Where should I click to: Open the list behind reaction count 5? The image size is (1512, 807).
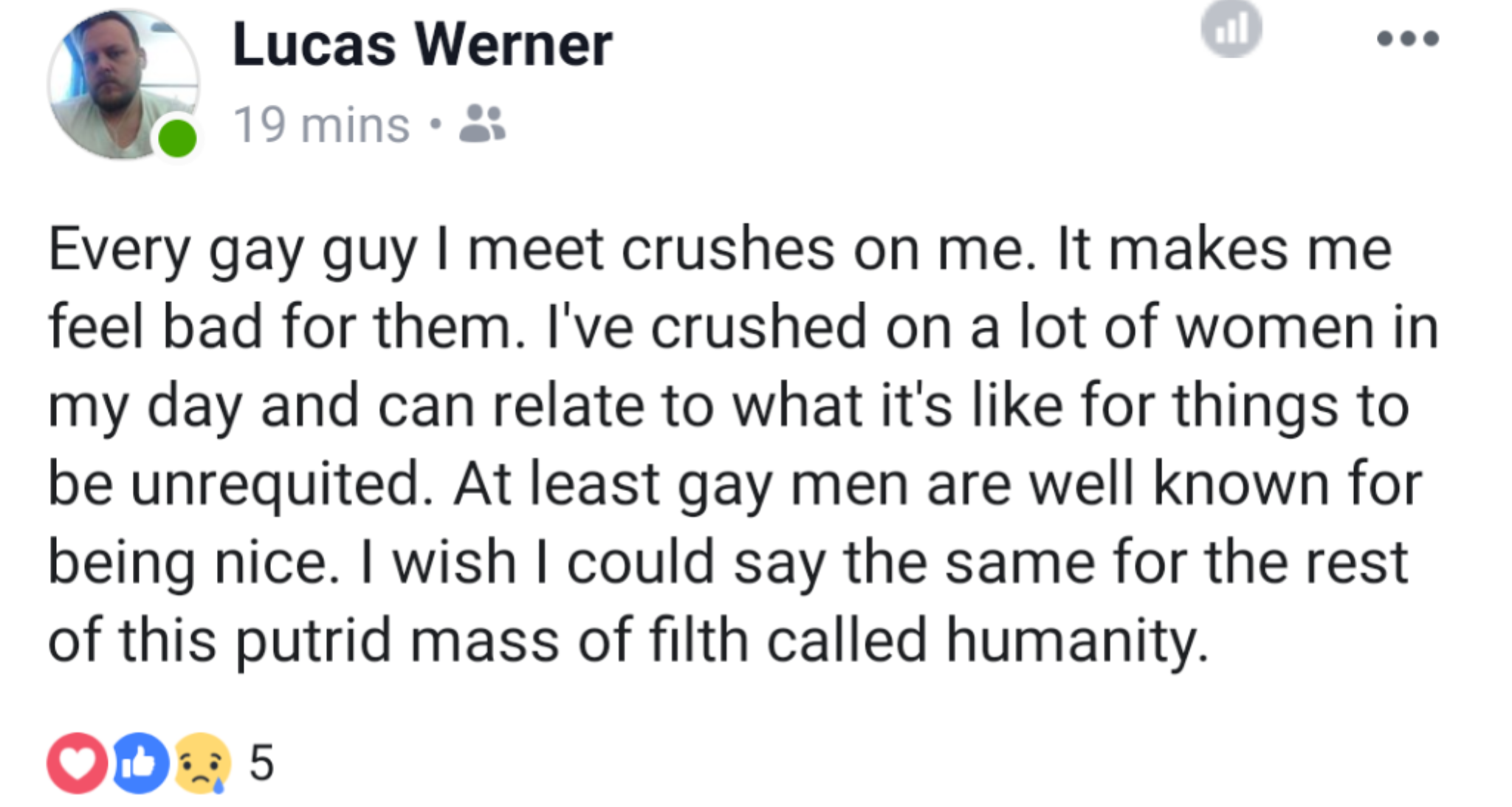pos(261,763)
